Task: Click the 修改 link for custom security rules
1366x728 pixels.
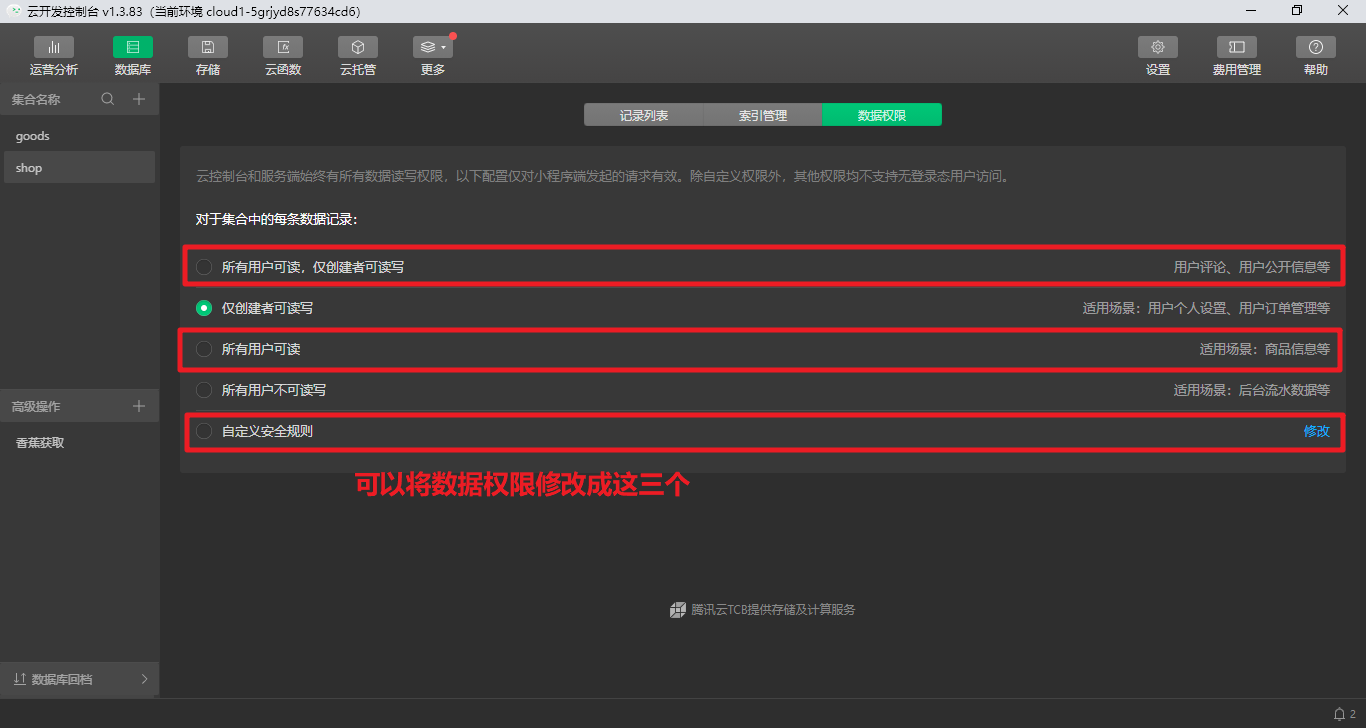Action: [x=1317, y=431]
